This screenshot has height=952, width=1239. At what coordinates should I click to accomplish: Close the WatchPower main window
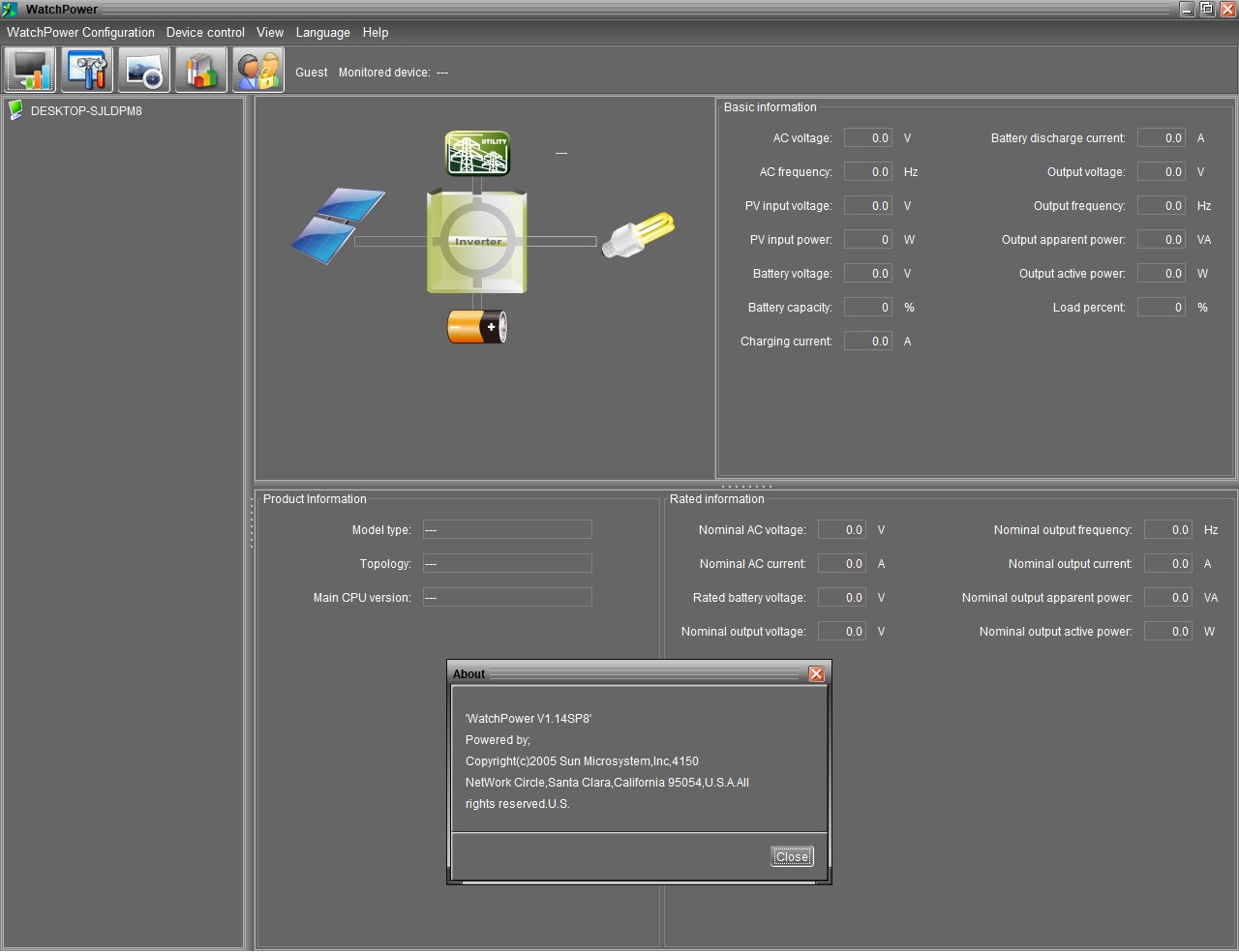[x=1227, y=9]
